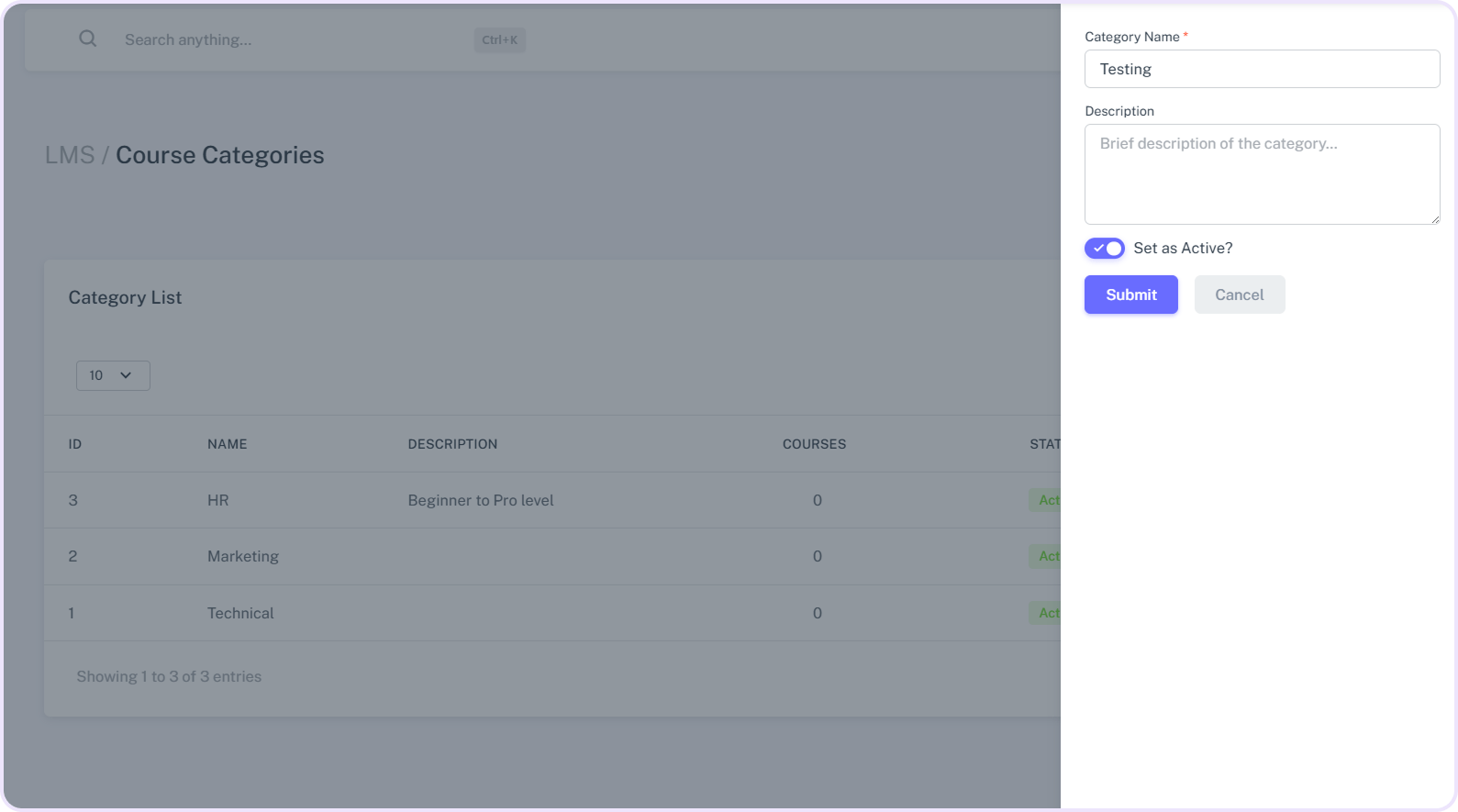Sort by the DESCRIPTION column header
This screenshot has height=812, width=1458.
coord(452,444)
